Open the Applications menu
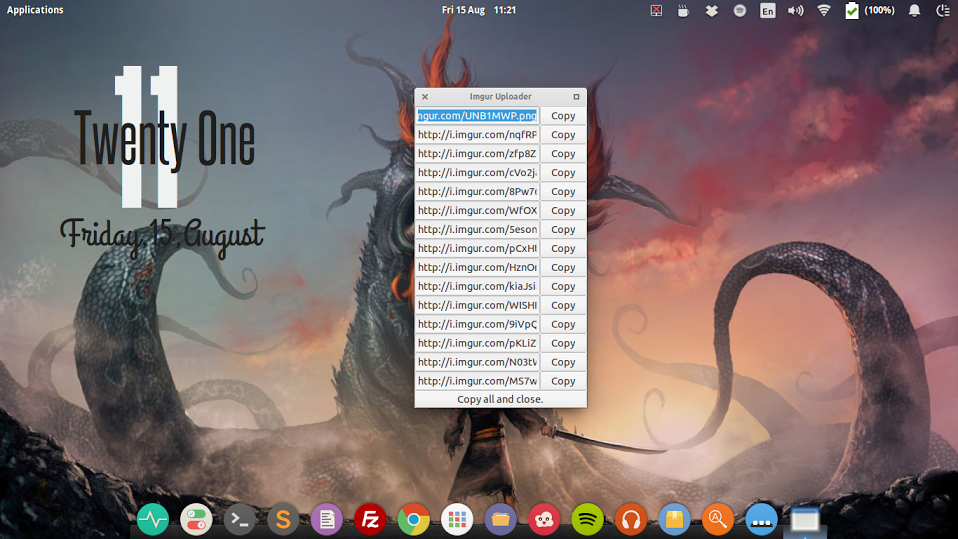Screen dimensions: 958x539 pos(35,10)
